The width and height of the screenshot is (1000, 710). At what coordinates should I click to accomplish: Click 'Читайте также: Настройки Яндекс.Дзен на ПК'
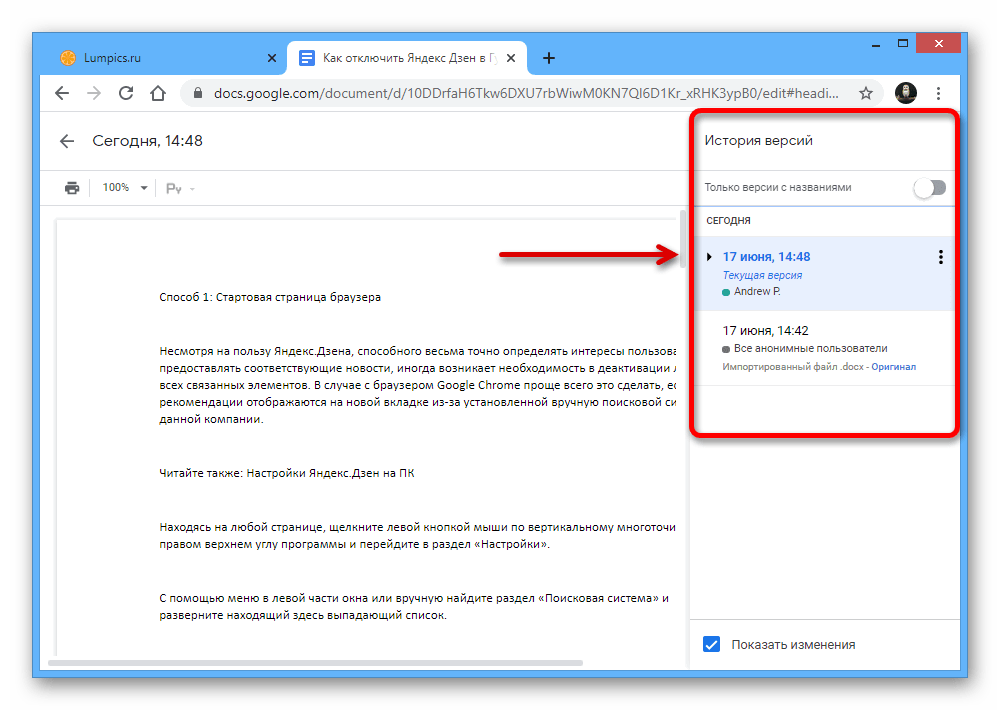pos(287,473)
